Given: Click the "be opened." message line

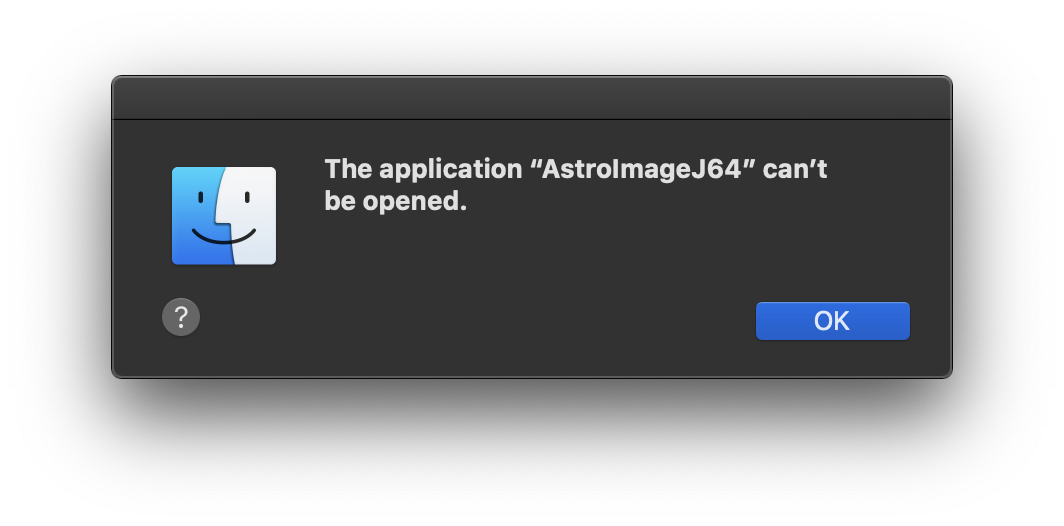Looking at the screenshot, I should coord(396,201).
